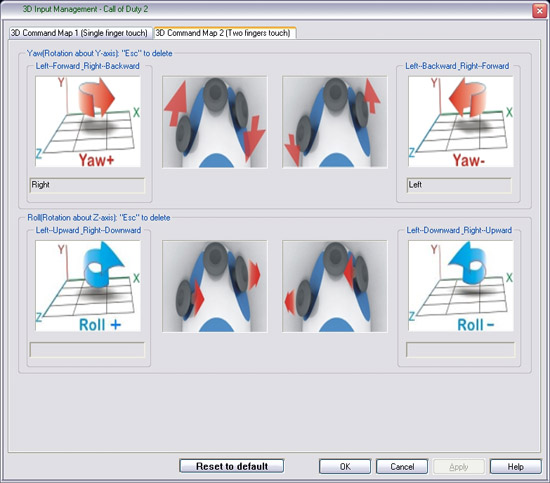Click the left-backward right-forward finger gesture picture
550x483 pixels.
click(x=335, y=122)
